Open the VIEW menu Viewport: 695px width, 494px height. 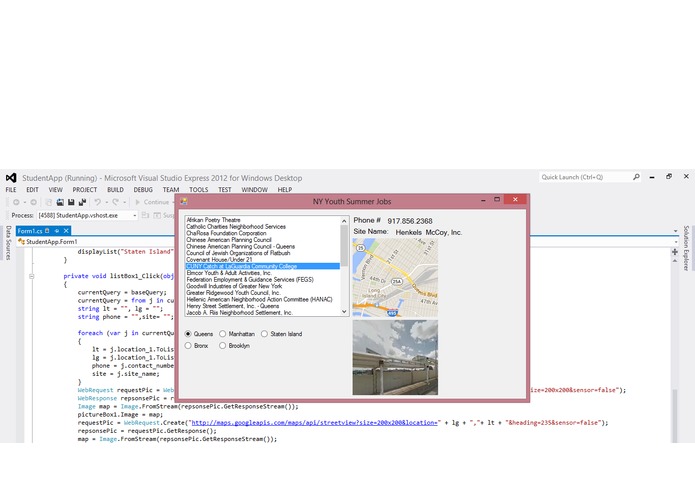click(x=55, y=190)
